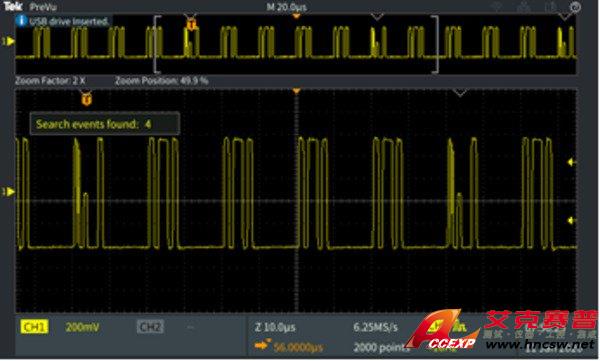
Task: Toggle the CH2 channel badge
Action: point(150,327)
